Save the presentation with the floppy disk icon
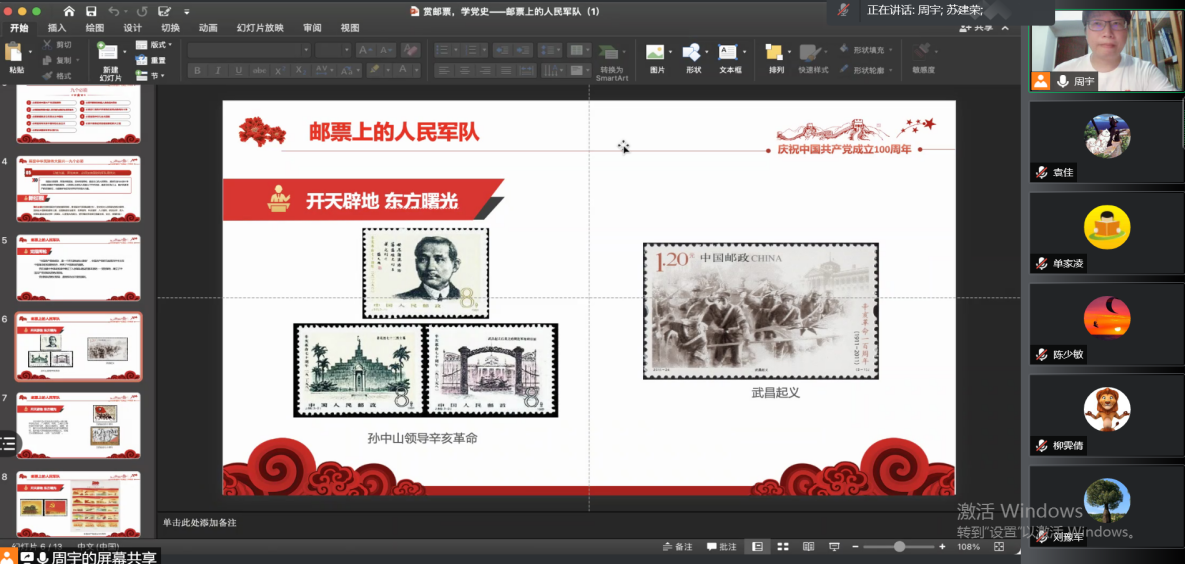Screen dimensions: 1185x564 [x=91, y=11]
